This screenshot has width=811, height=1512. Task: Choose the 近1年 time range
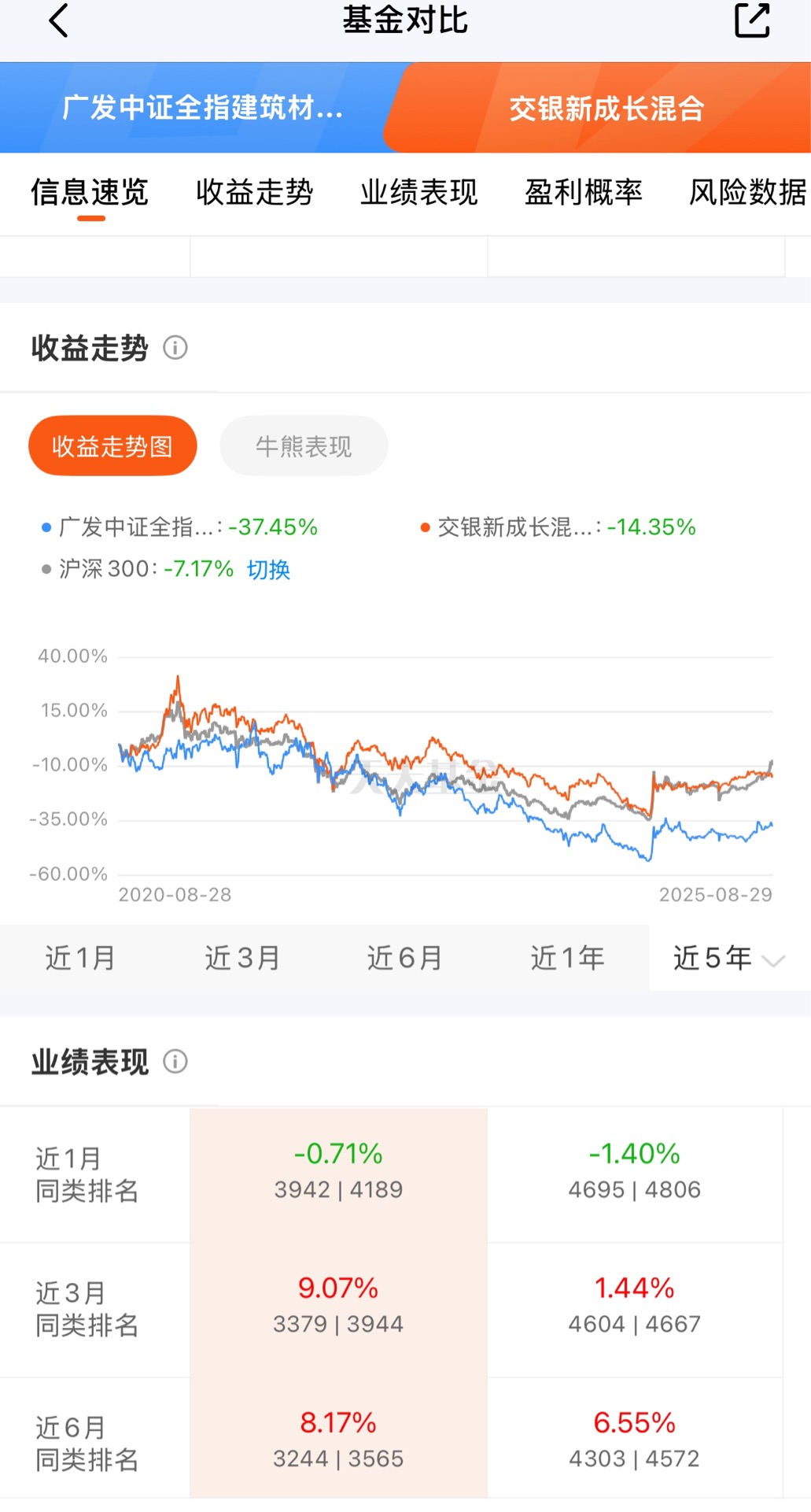tap(567, 957)
